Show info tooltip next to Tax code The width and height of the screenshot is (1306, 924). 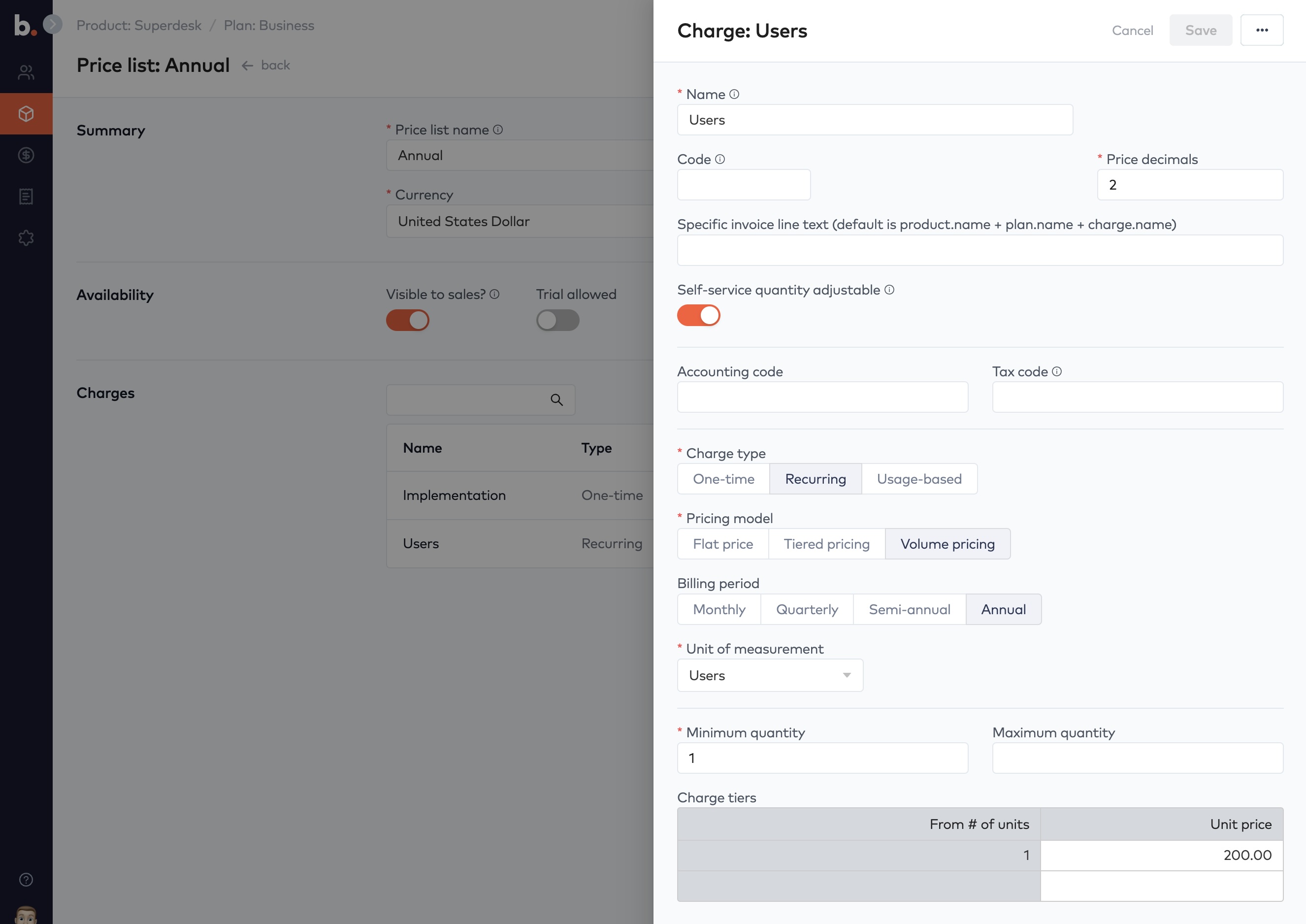tap(1056, 371)
